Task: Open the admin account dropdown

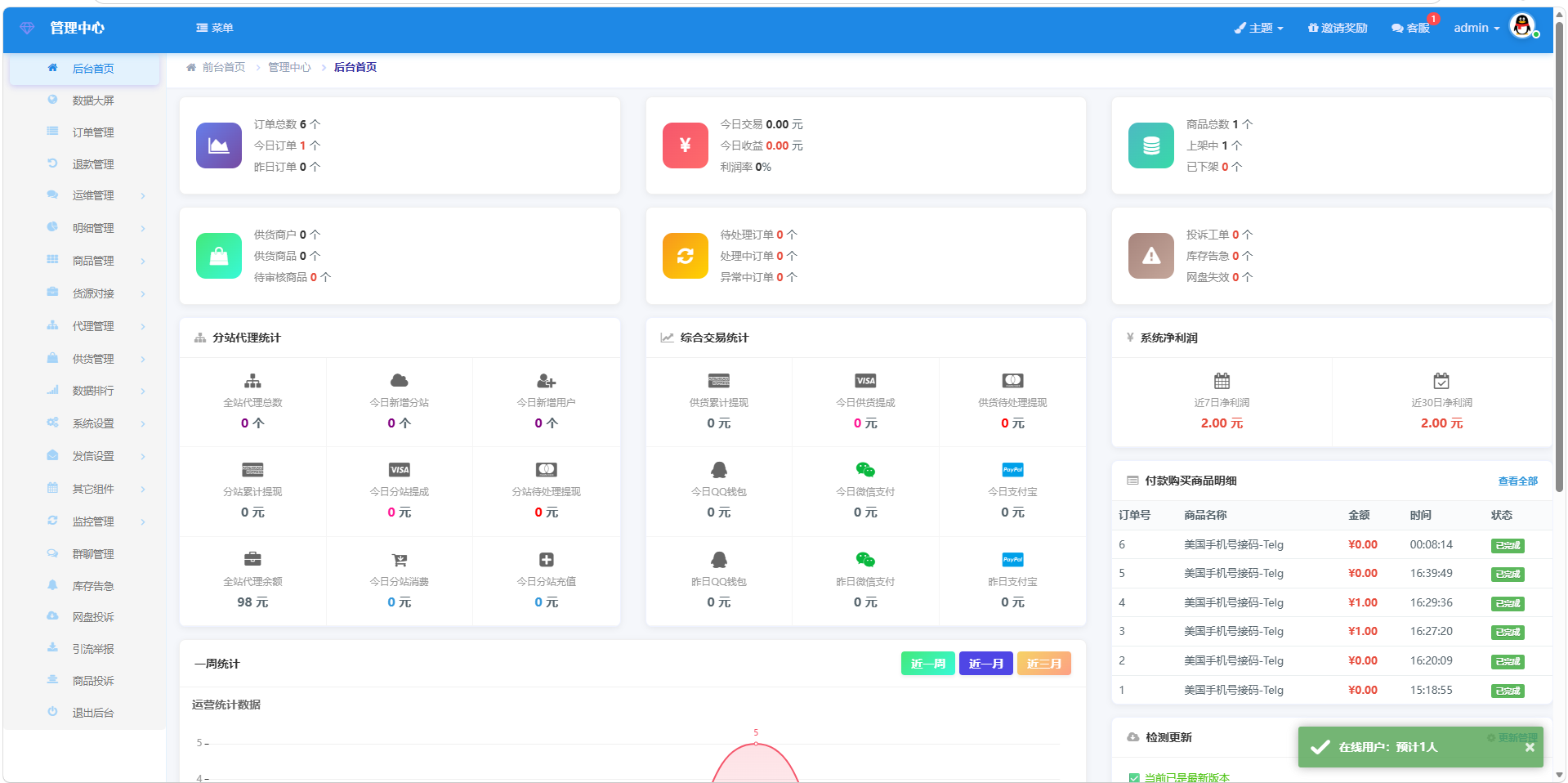Action: 1476,28
